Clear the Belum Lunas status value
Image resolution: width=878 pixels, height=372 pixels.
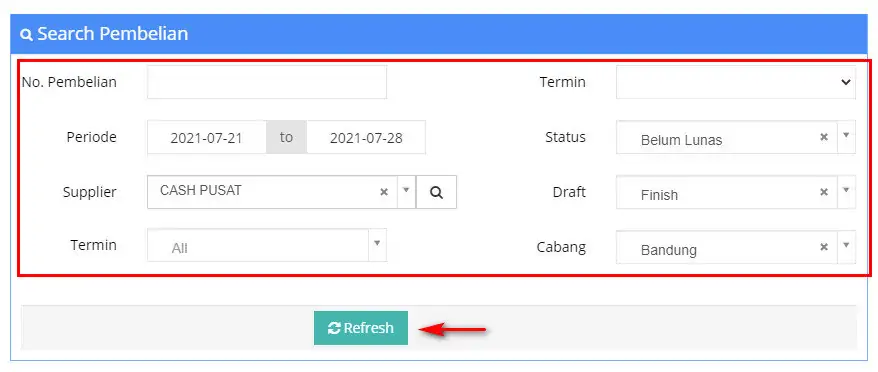pyautogui.click(x=824, y=137)
